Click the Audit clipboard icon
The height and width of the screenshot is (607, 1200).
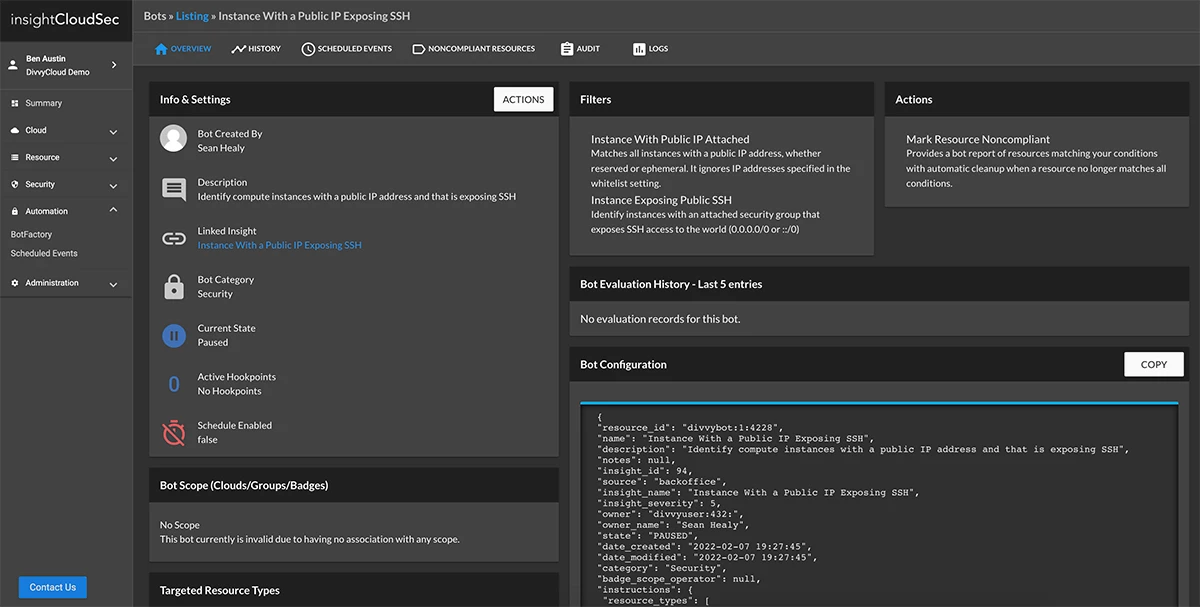567,48
